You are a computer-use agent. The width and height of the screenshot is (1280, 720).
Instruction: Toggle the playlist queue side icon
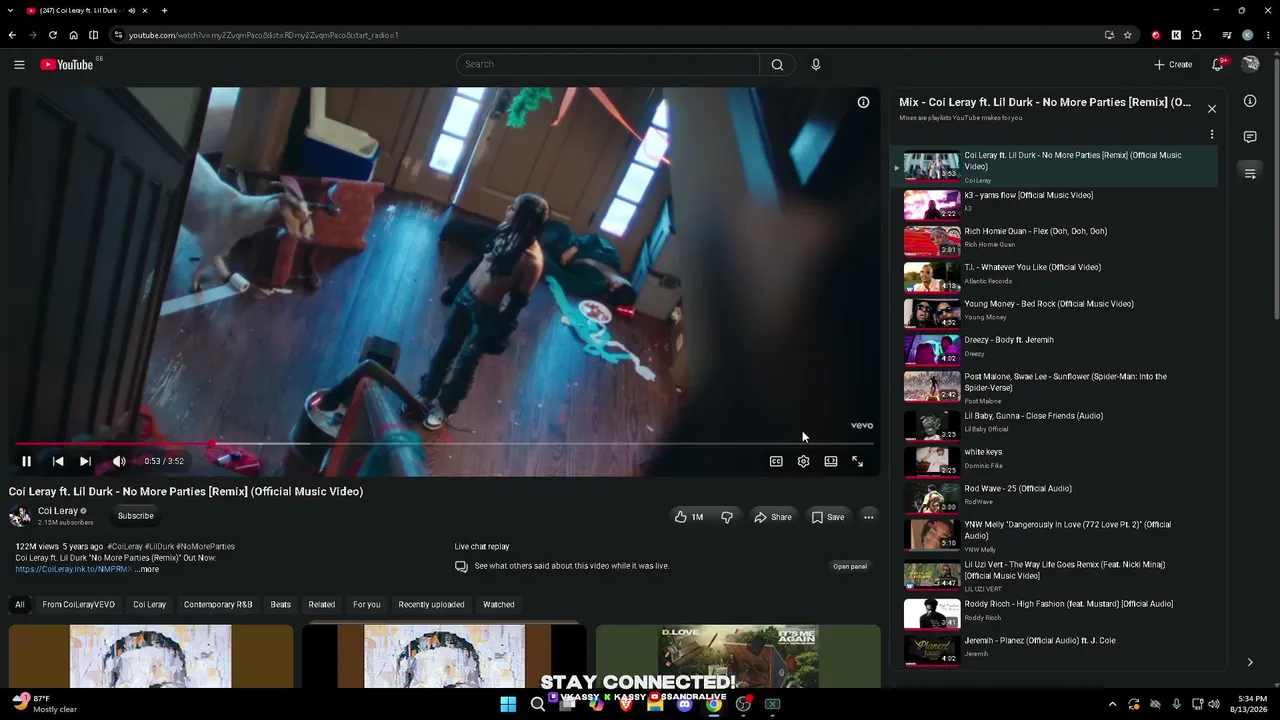(1250, 173)
